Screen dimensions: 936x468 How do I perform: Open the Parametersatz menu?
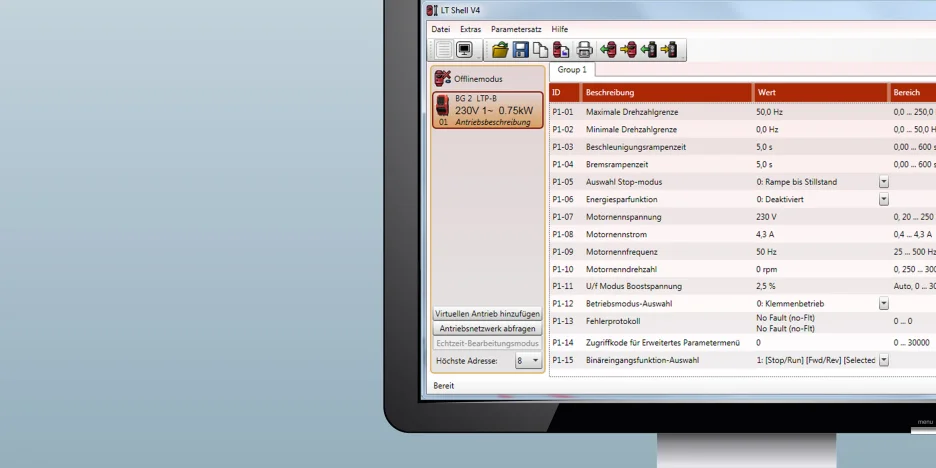(516, 29)
